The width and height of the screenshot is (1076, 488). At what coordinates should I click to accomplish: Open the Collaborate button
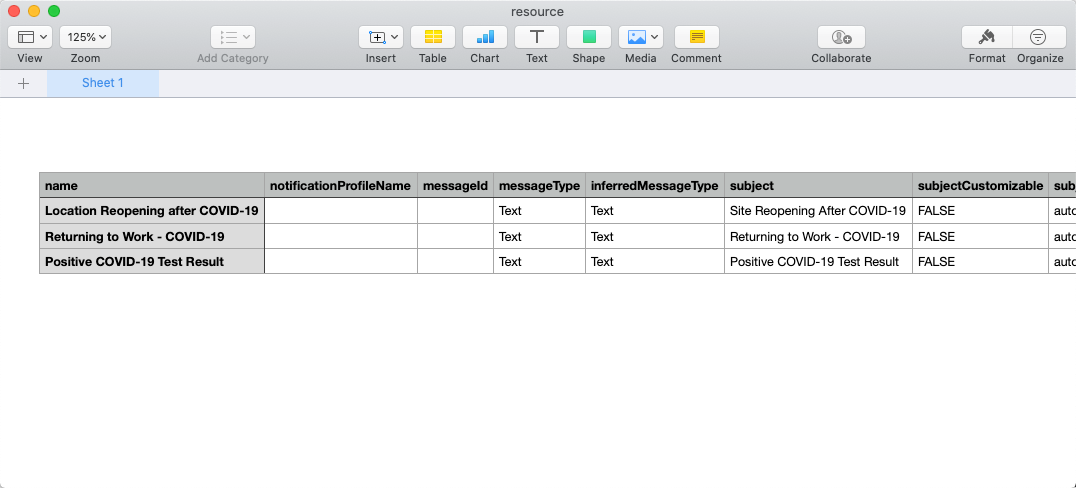pos(841,37)
